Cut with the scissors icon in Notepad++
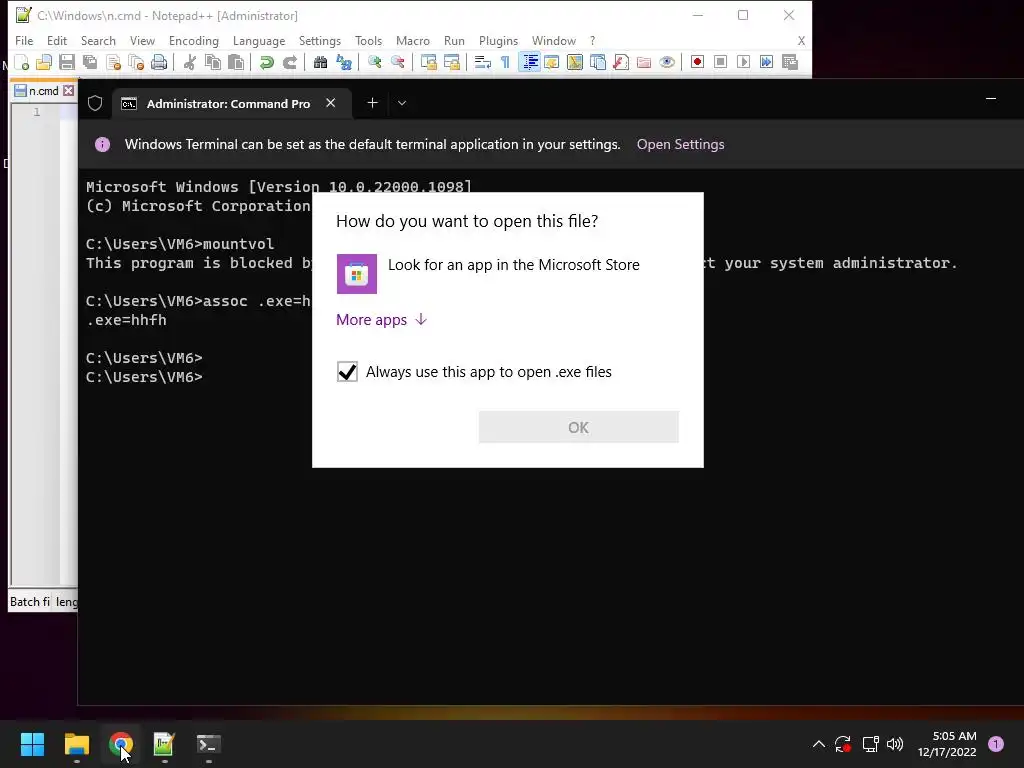The height and width of the screenshot is (768, 1024). pos(189,62)
